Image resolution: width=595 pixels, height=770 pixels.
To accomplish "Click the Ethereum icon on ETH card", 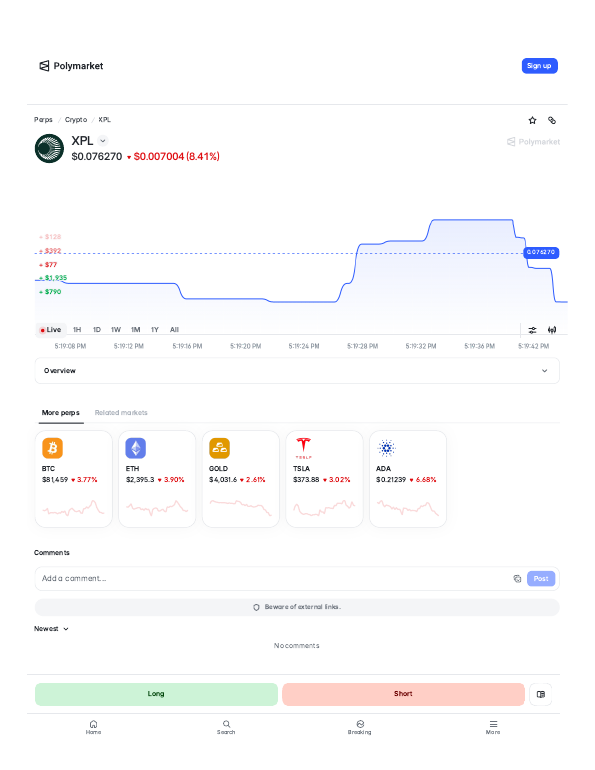I will pos(136,448).
